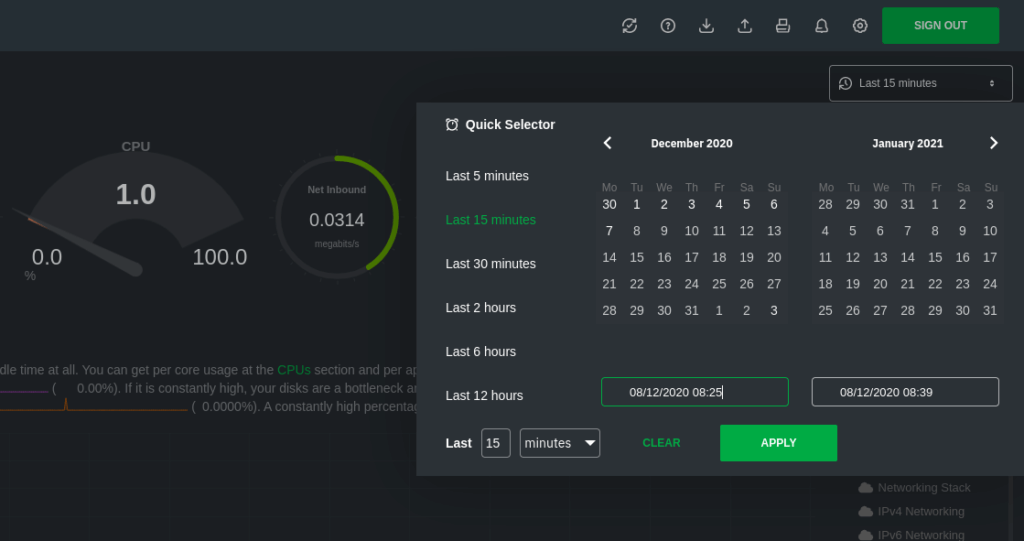This screenshot has width=1024, height=541.
Task: Click the Last number input showing 15
Action: (495, 443)
